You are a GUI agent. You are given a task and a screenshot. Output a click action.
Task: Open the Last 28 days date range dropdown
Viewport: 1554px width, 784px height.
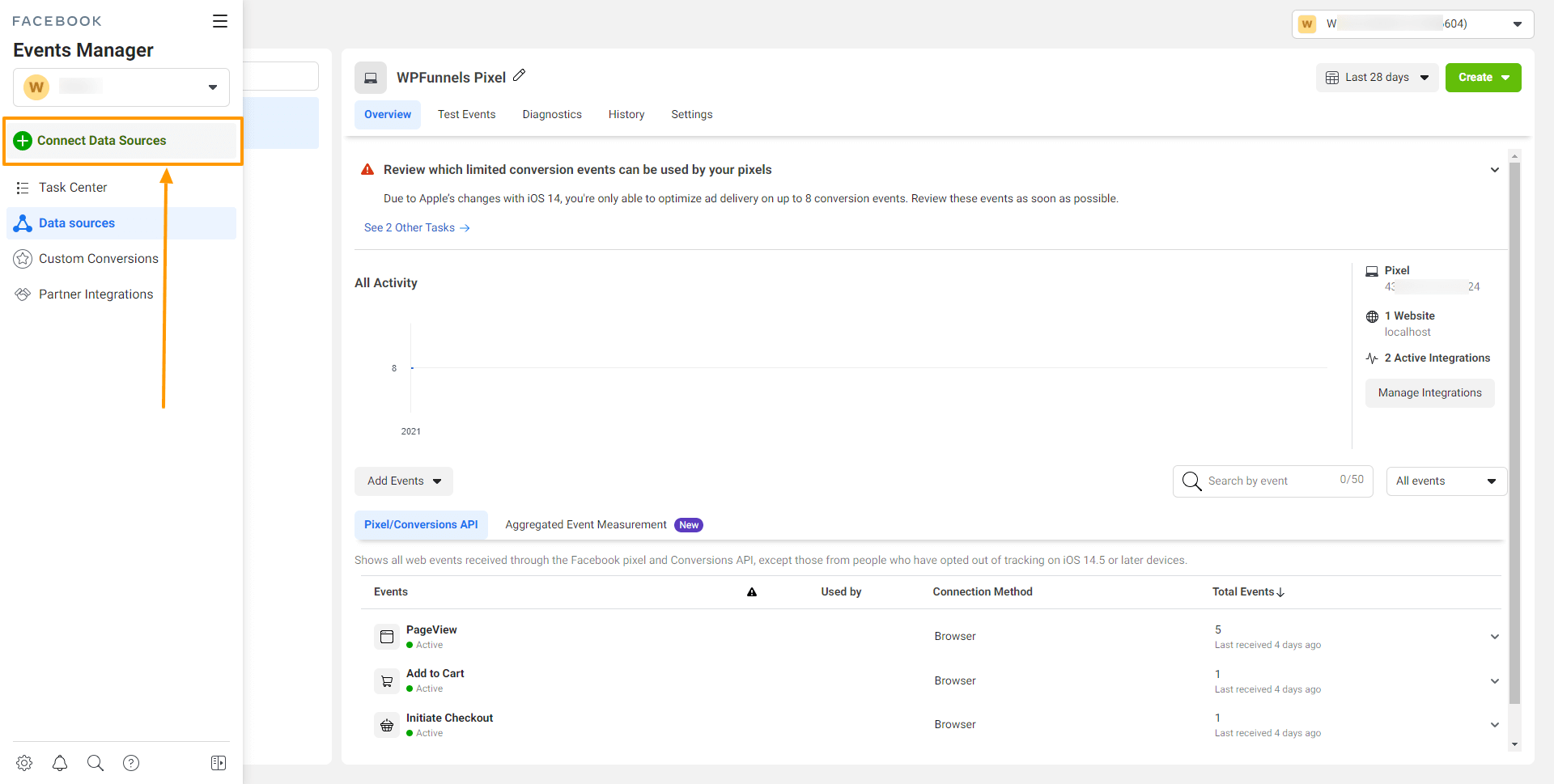[x=1378, y=78]
